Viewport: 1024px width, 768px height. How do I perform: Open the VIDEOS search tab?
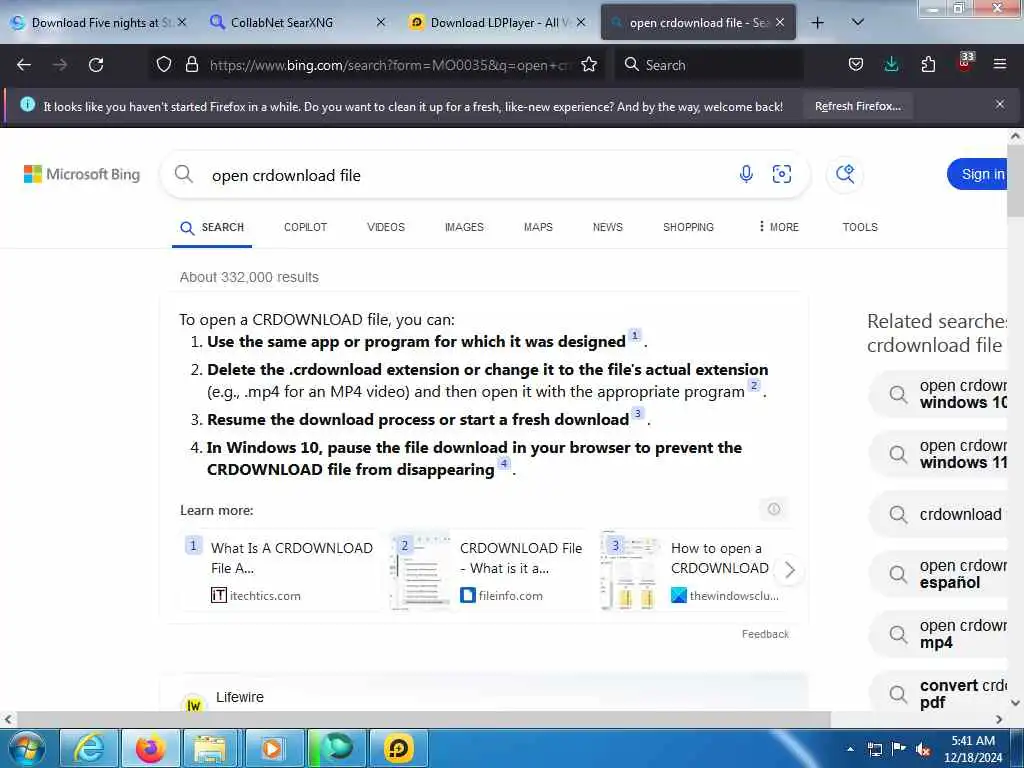pyautogui.click(x=386, y=227)
